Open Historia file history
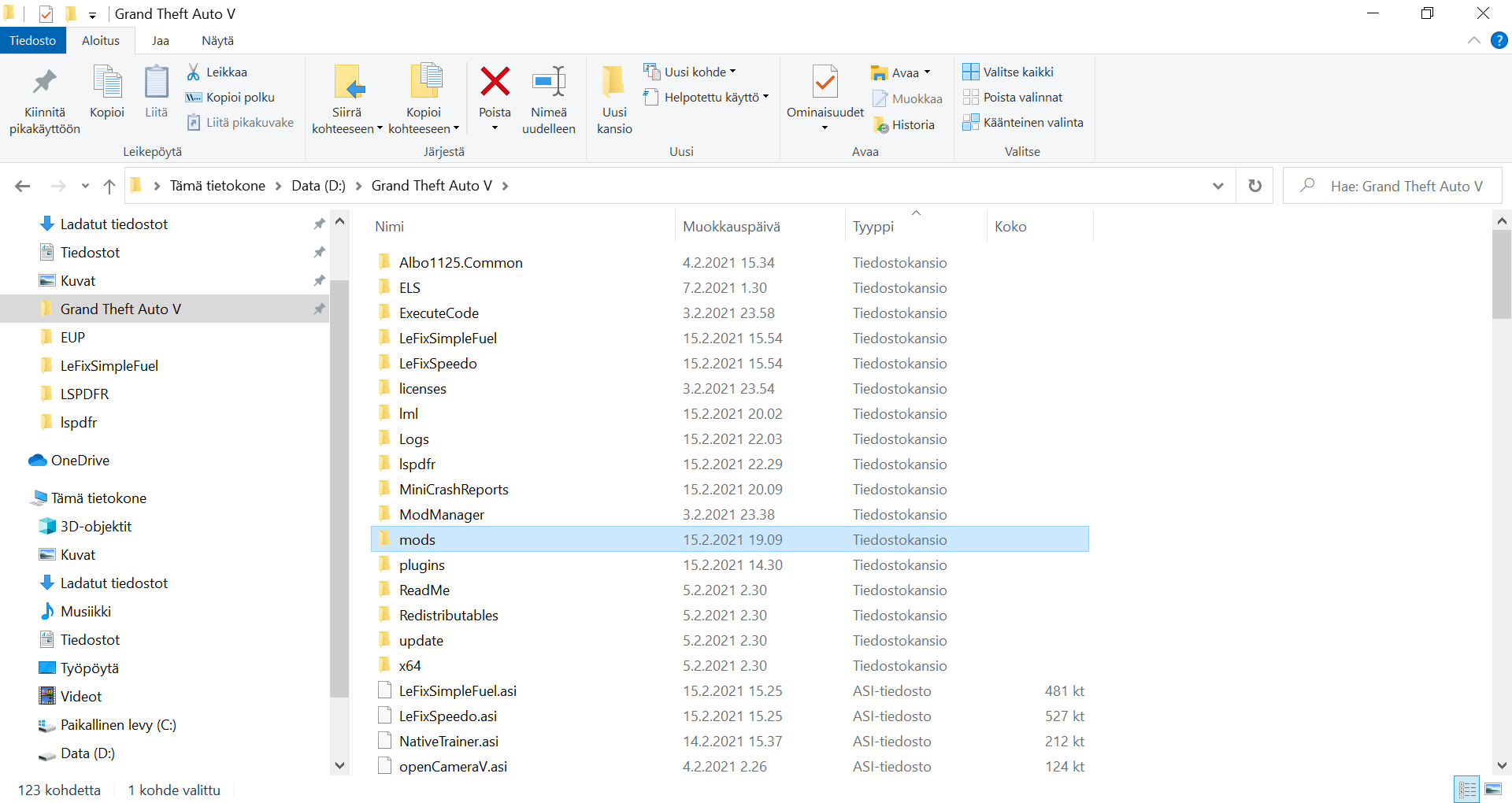Viewport: 1512px width, 803px height. [904, 124]
